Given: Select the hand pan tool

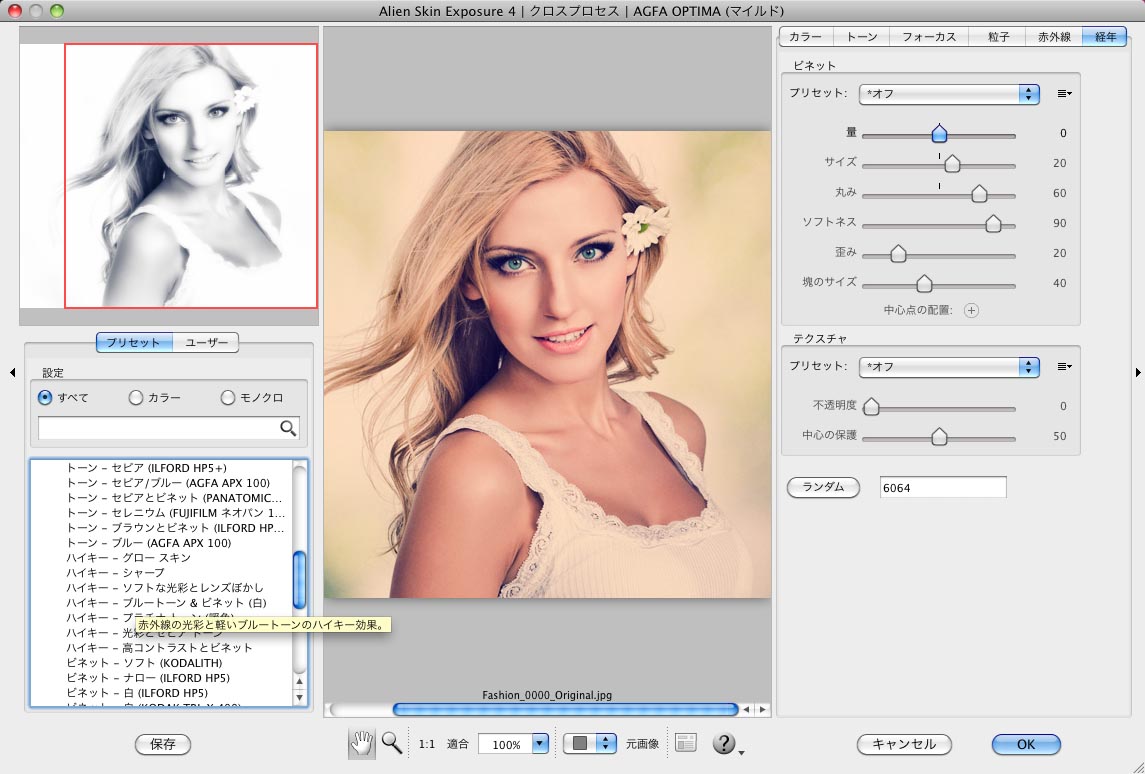Looking at the screenshot, I should pos(361,743).
